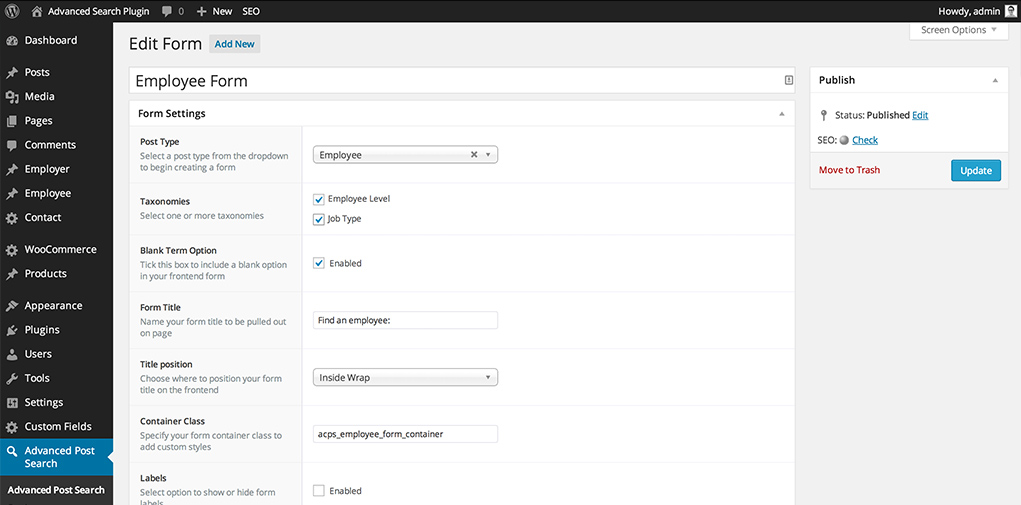Click the Container Class input field
Image resolution: width=1021 pixels, height=505 pixels.
pyautogui.click(x=405, y=434)
